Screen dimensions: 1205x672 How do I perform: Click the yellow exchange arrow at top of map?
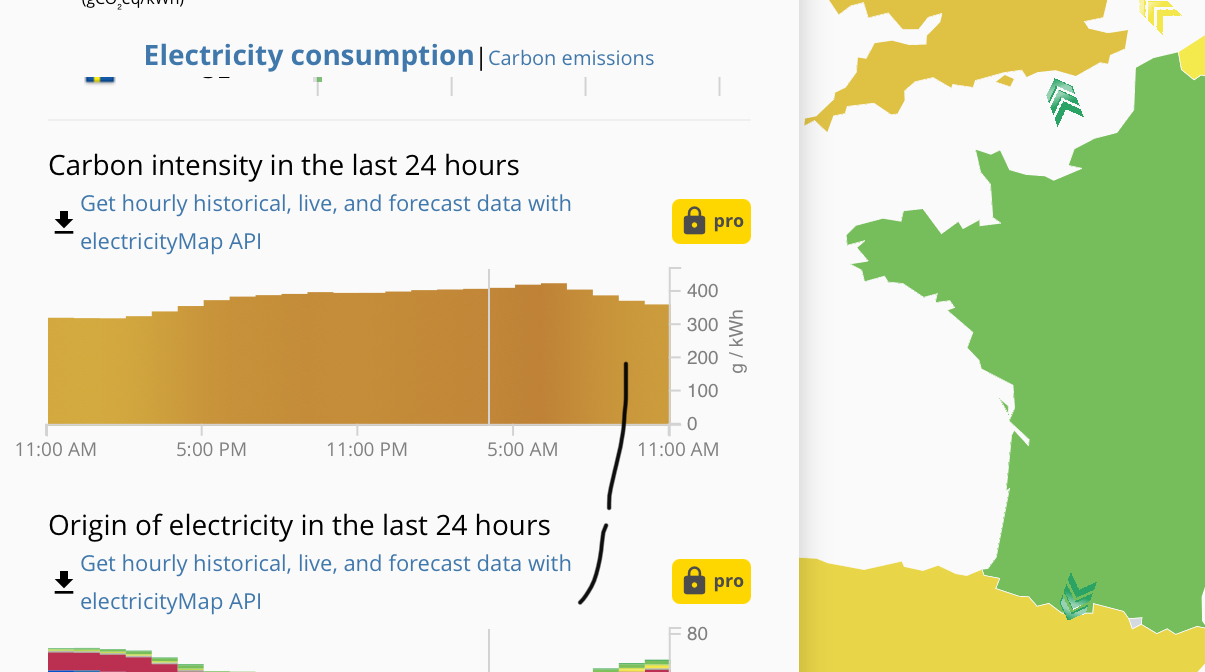pos(1162,14)
